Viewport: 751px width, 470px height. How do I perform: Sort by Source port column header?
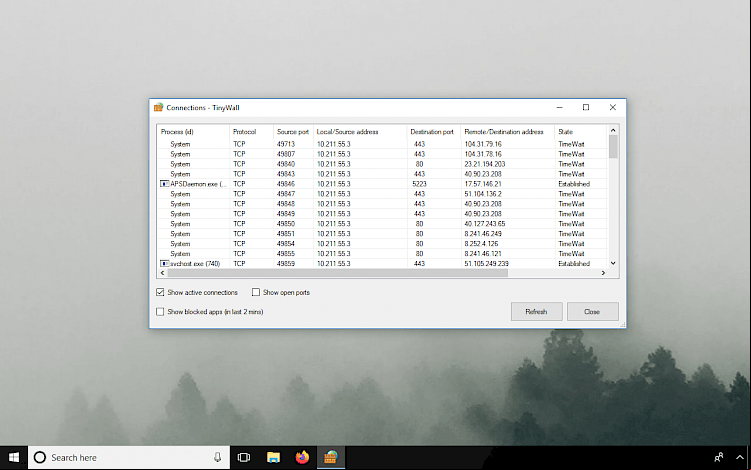[293, 132]
